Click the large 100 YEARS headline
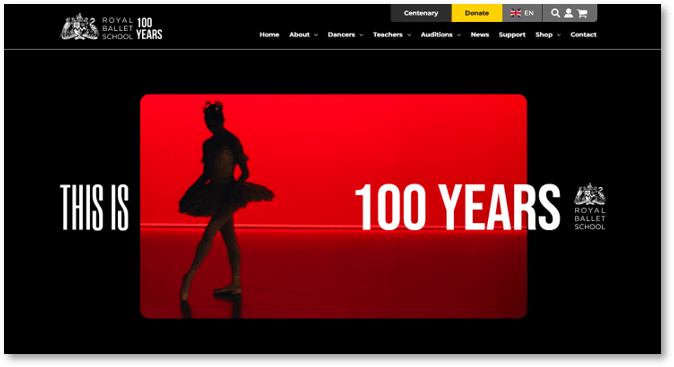 (x=457, y=207)
